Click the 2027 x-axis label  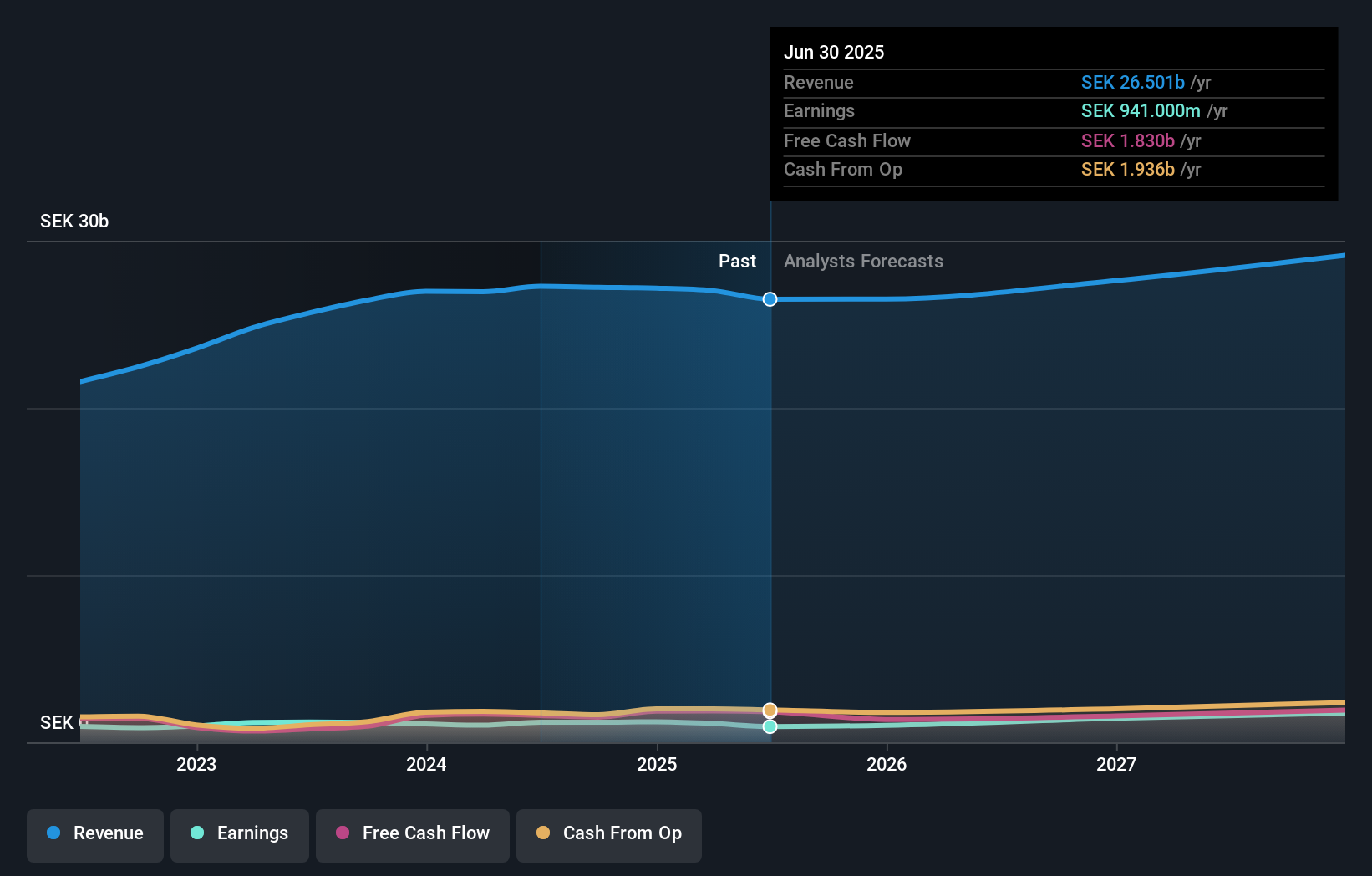pos(1116,765)
